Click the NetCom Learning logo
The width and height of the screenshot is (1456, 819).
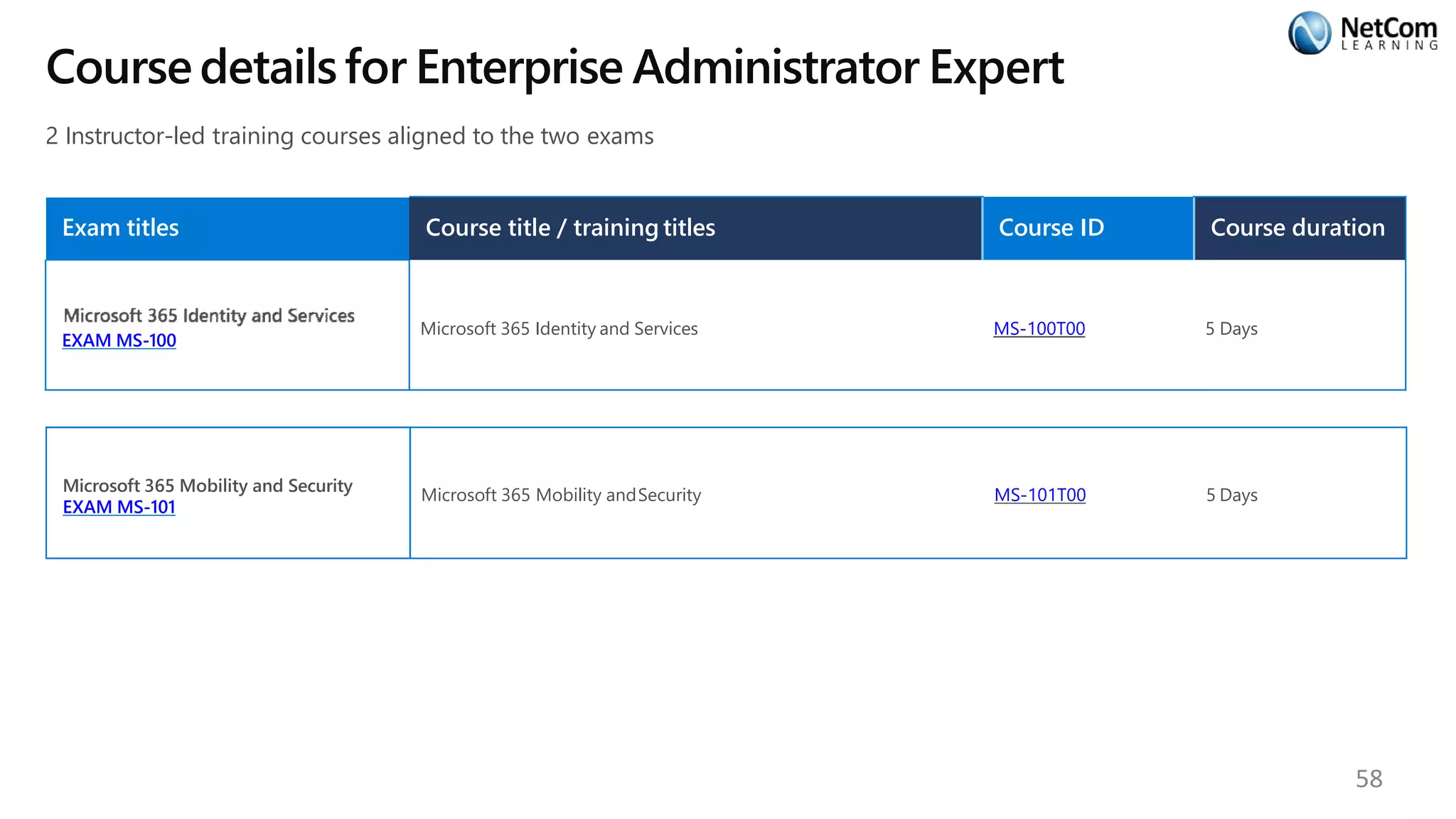coord(1363,33)
